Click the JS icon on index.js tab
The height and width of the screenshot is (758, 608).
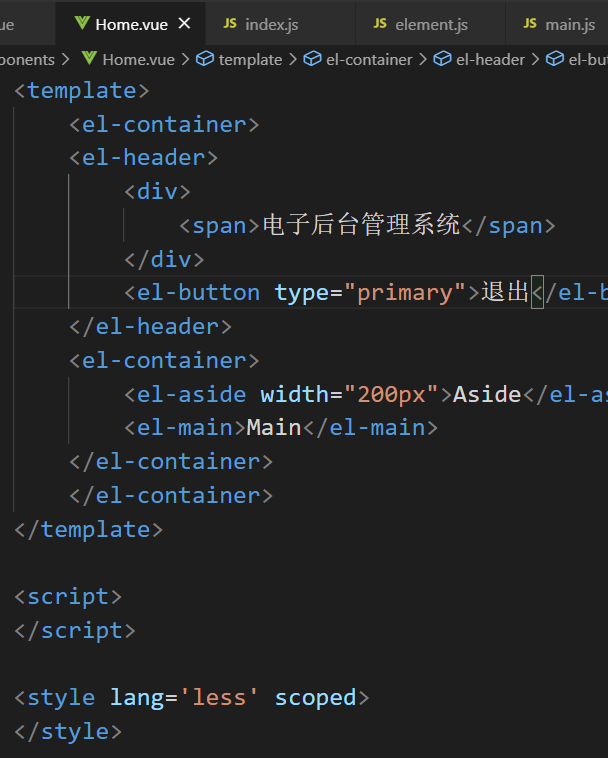230,23
